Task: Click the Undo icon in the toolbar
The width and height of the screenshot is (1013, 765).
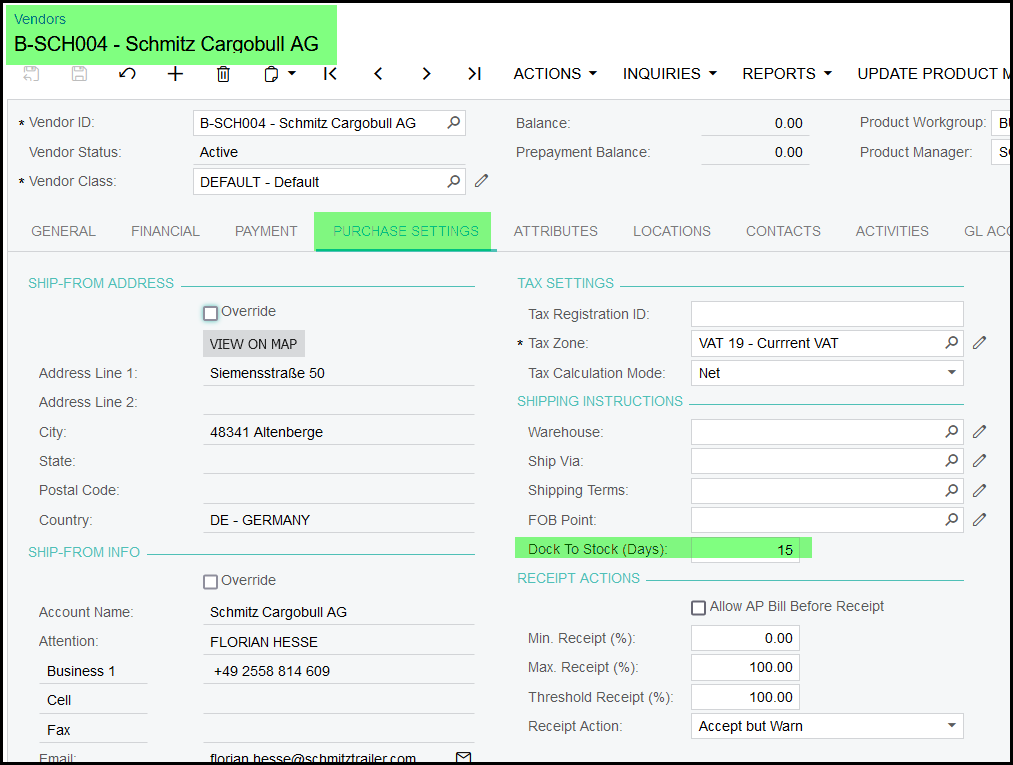Action: [127, 74]
